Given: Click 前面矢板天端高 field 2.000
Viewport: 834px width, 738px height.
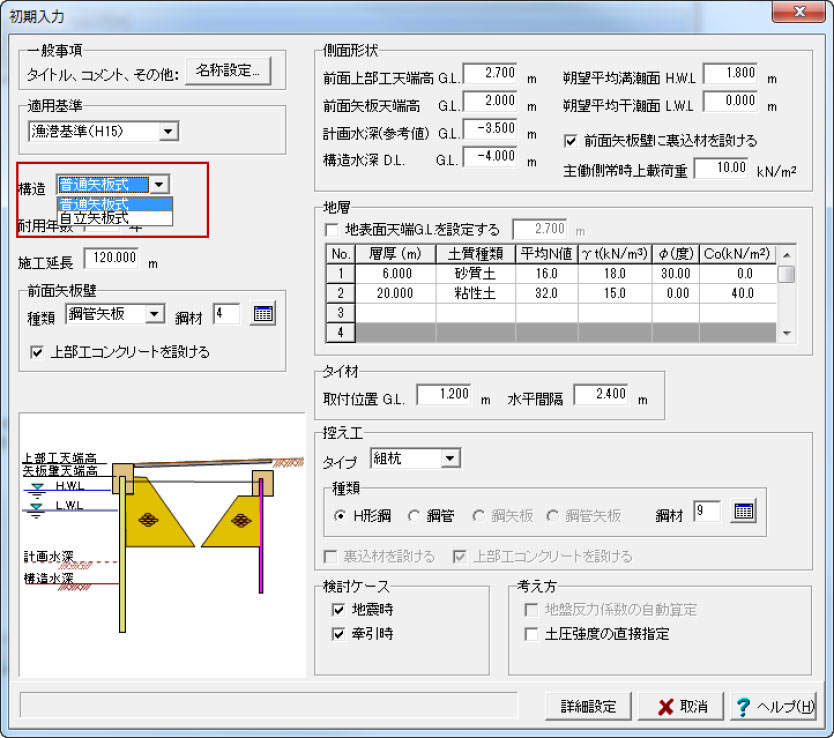Looking at the screenshot, I should pyautogui.click(x=490, y=101).
